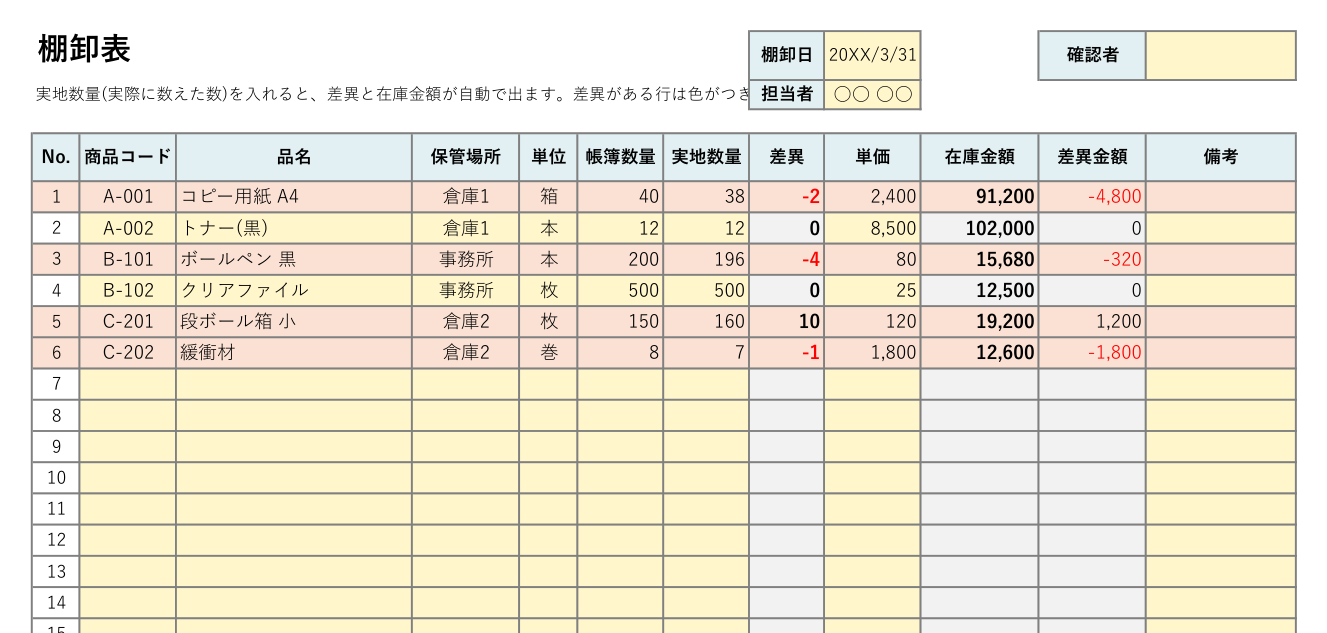Click the 単価 column header
Viewport: 1327px width, 633px height.
[x=872, y=157]
